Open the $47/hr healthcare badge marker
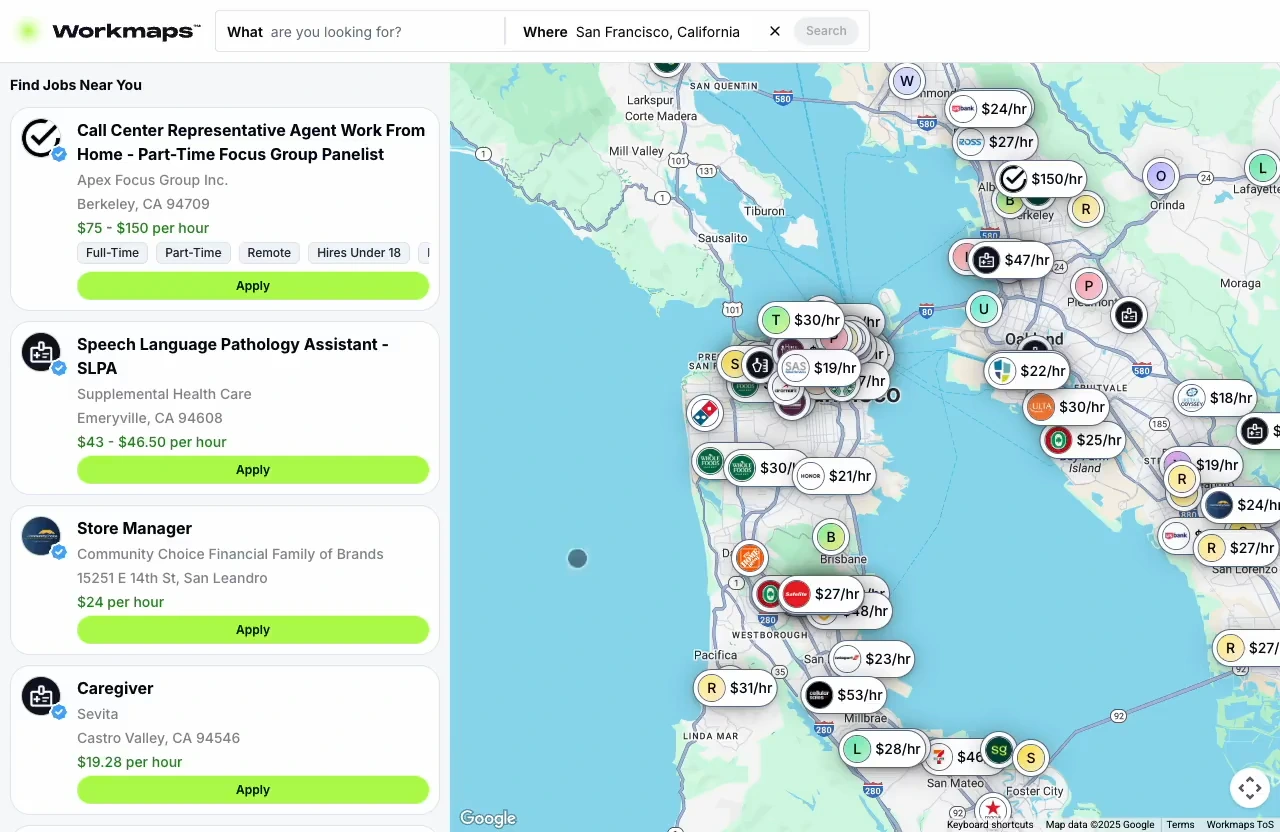The height and width of the screenshot is (832, 1280). [1012, 260]
